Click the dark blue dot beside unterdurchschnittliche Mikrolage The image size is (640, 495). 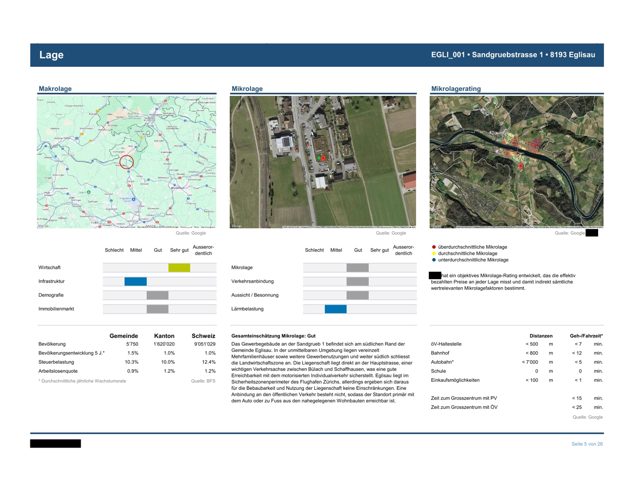point(433,260)
